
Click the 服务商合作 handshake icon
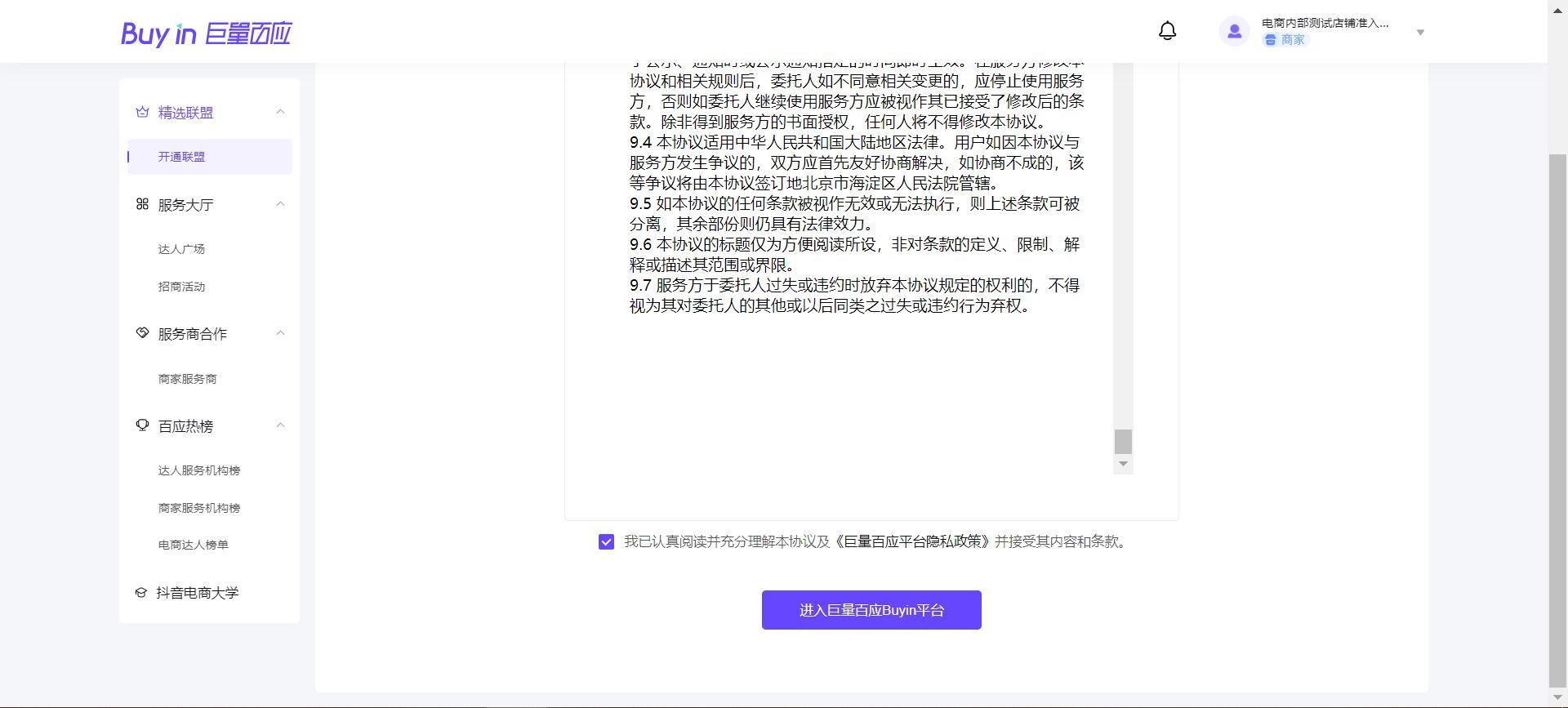142,333
